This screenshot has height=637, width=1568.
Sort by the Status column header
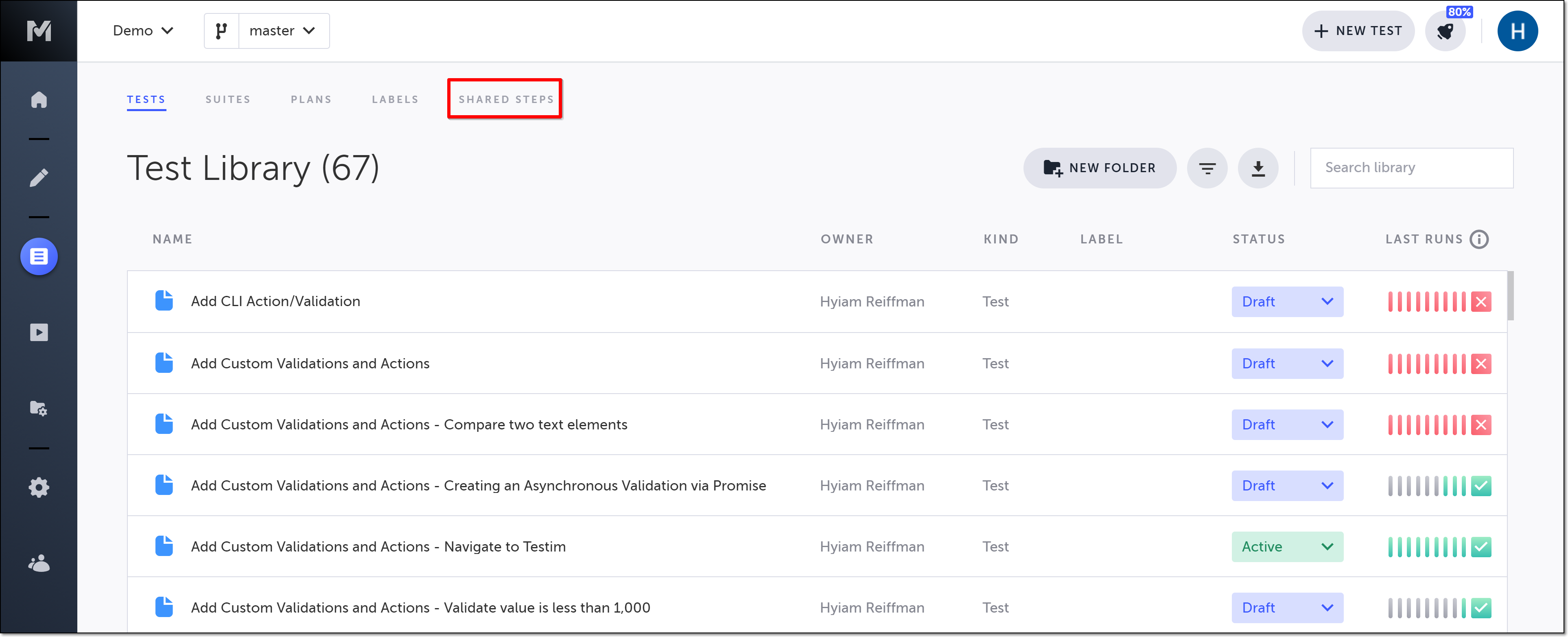(x=1259, y=239)
